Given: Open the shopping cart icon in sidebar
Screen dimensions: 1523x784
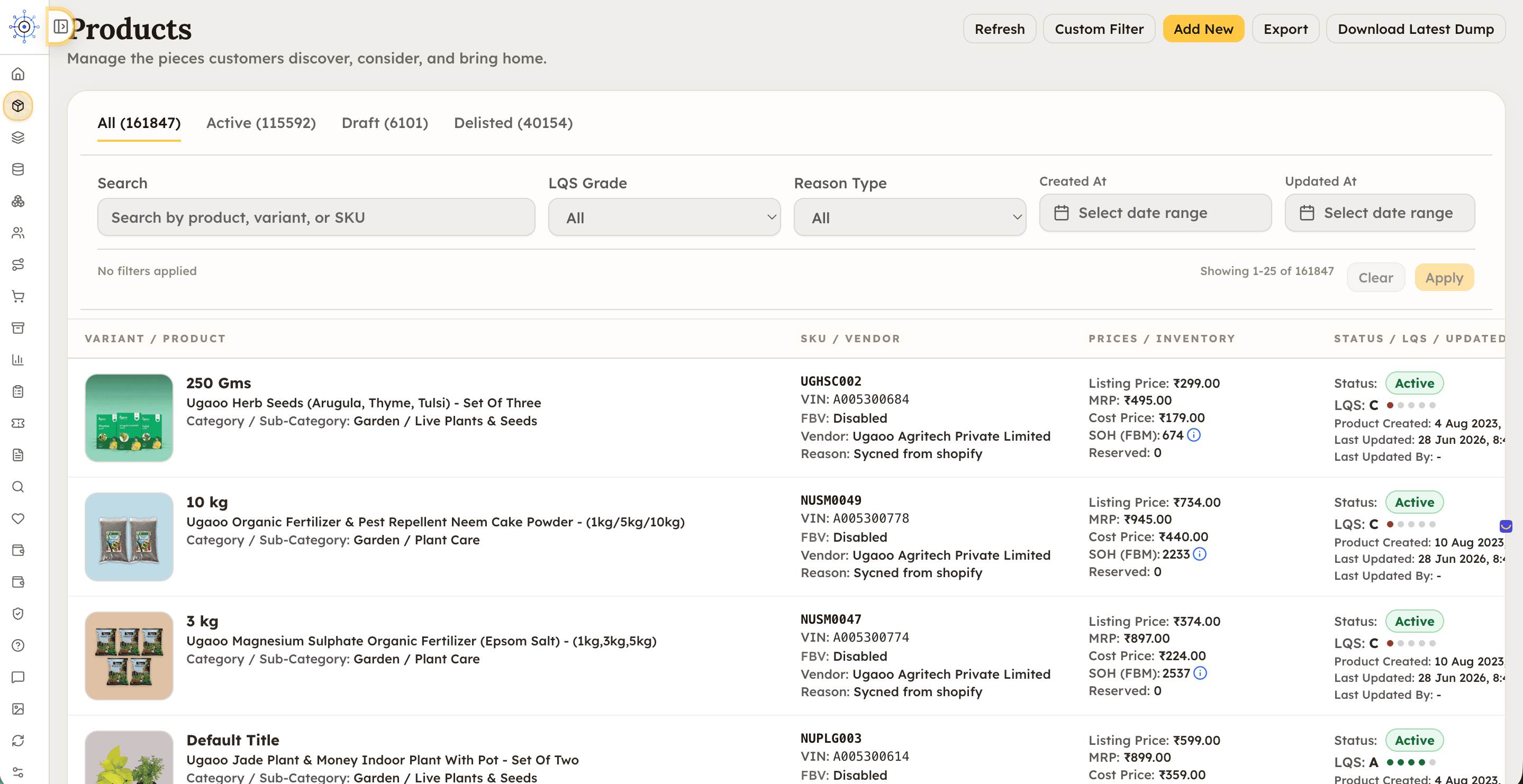Looking at the screenshot, I should coord(19,296).
